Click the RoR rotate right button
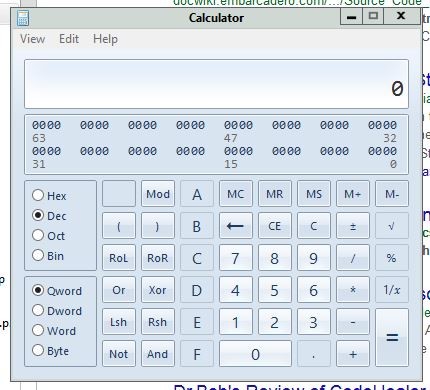Viewport: 430px width, 390px height. (158, 258)
